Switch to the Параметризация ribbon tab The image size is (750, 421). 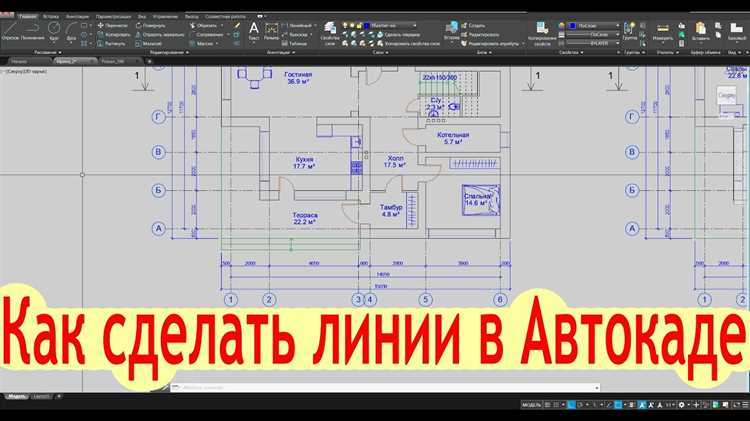(113, 16)
